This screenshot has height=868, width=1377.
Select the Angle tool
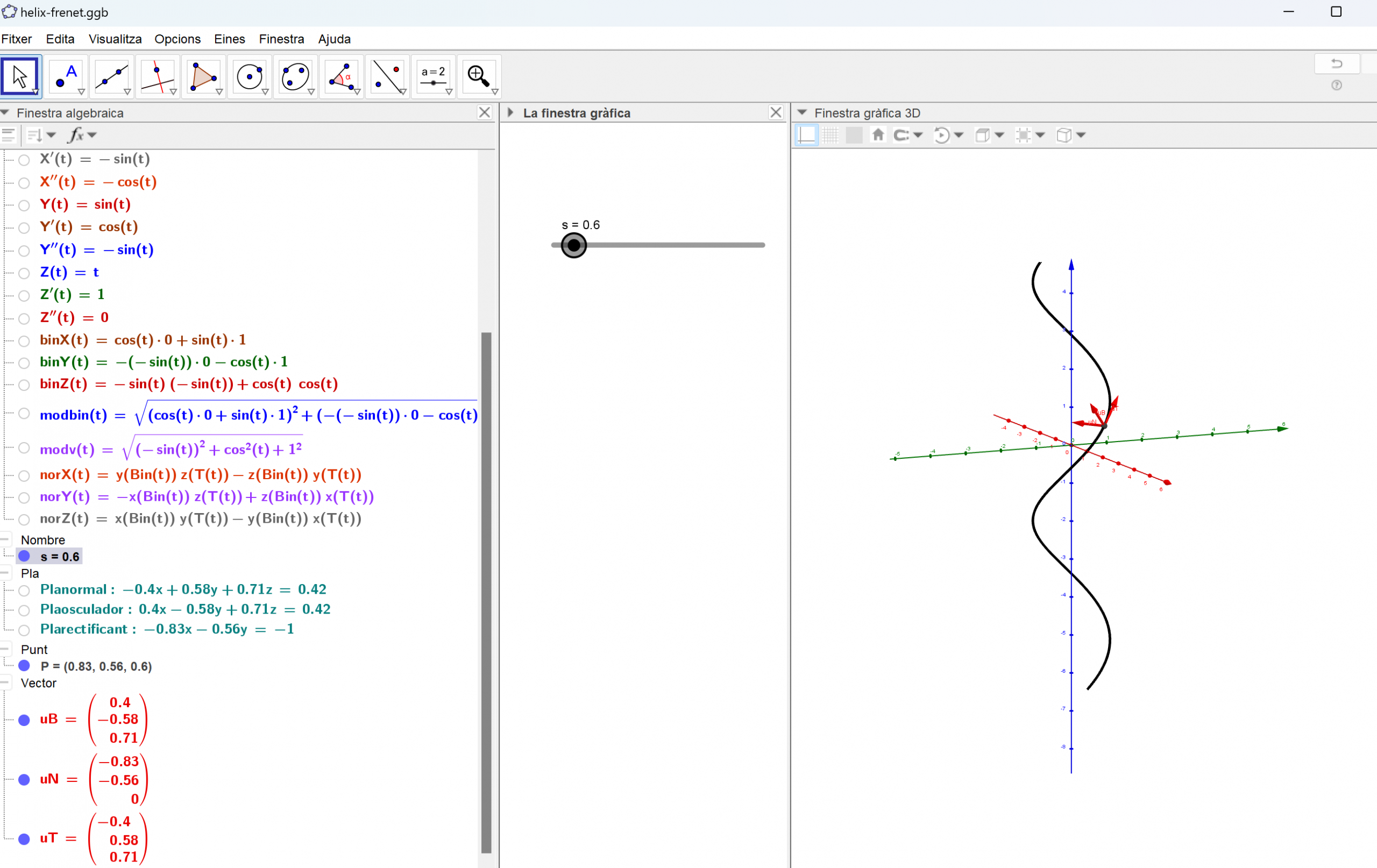point(342,76)
